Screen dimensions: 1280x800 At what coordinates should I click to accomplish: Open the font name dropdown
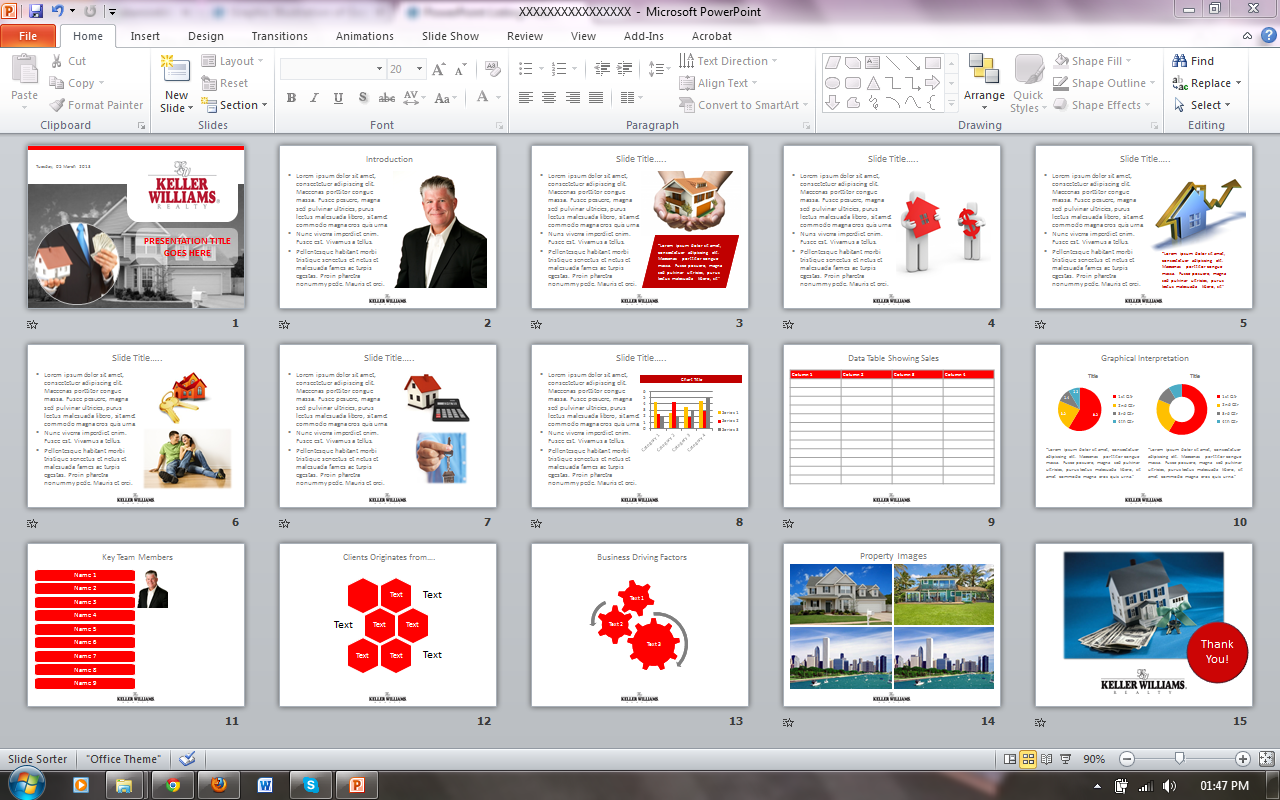(379, 69)
